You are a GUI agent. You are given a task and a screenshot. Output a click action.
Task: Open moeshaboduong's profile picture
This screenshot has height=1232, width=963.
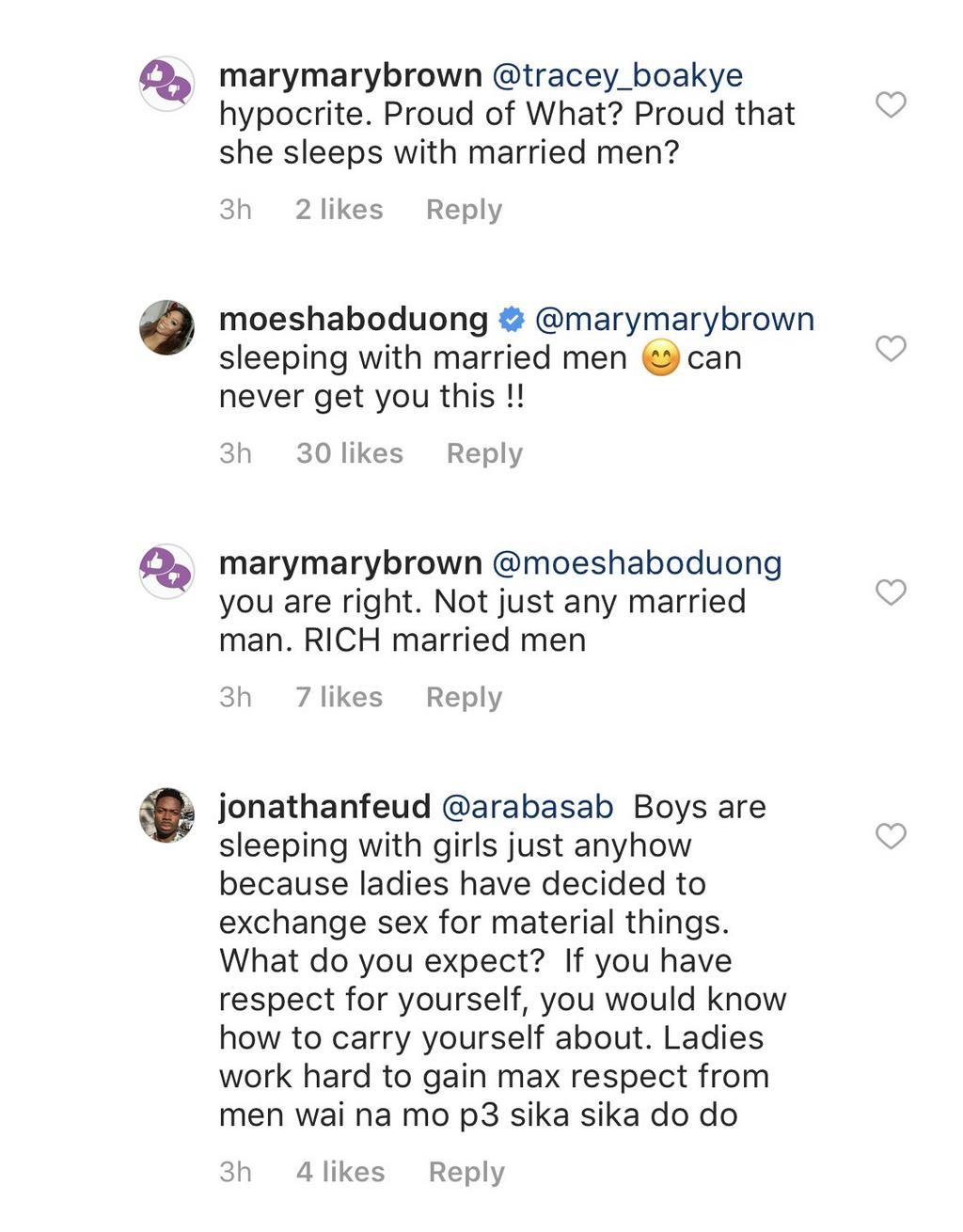click(x=167, y=327)
